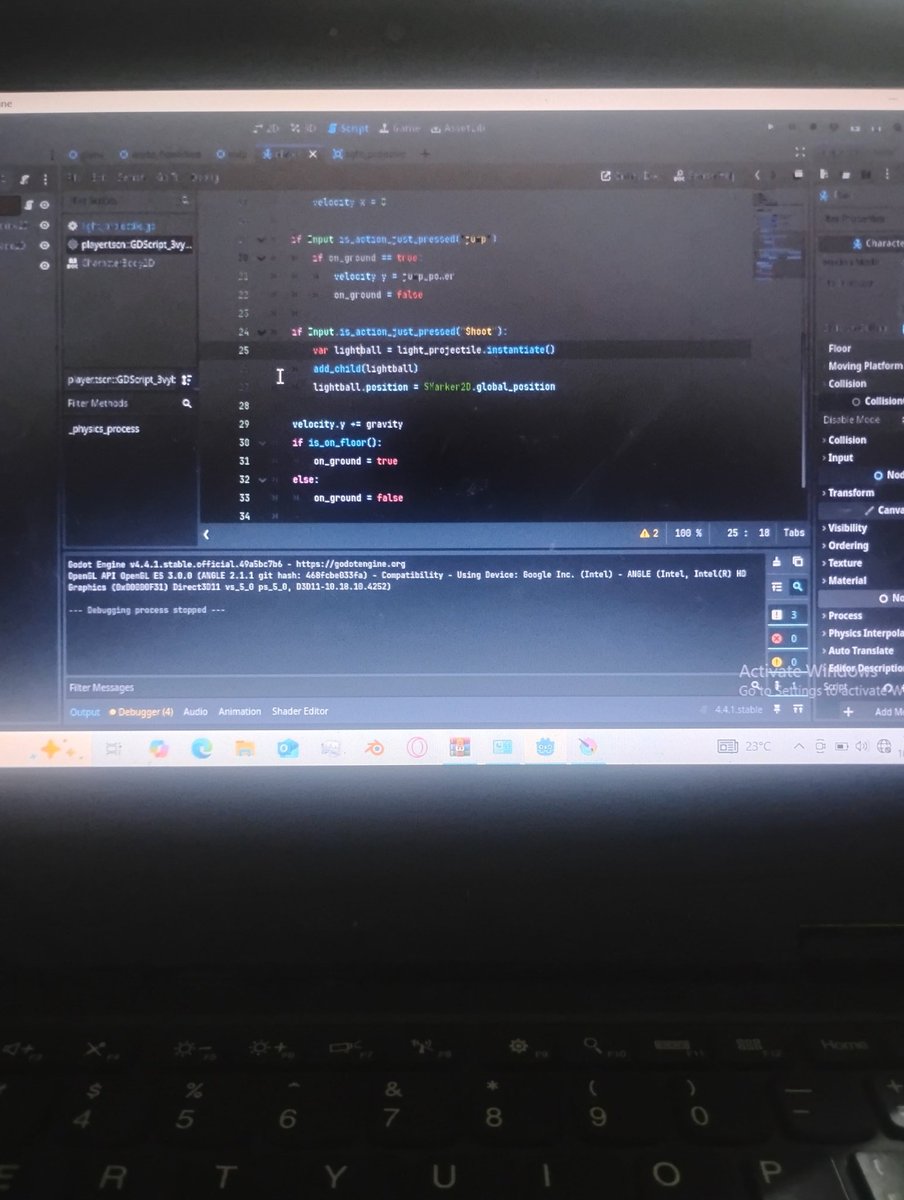Expand bottom panel icon
The width and height of the screenshot is (904, 1200).
pyautogui.click(x=798, y=710)
